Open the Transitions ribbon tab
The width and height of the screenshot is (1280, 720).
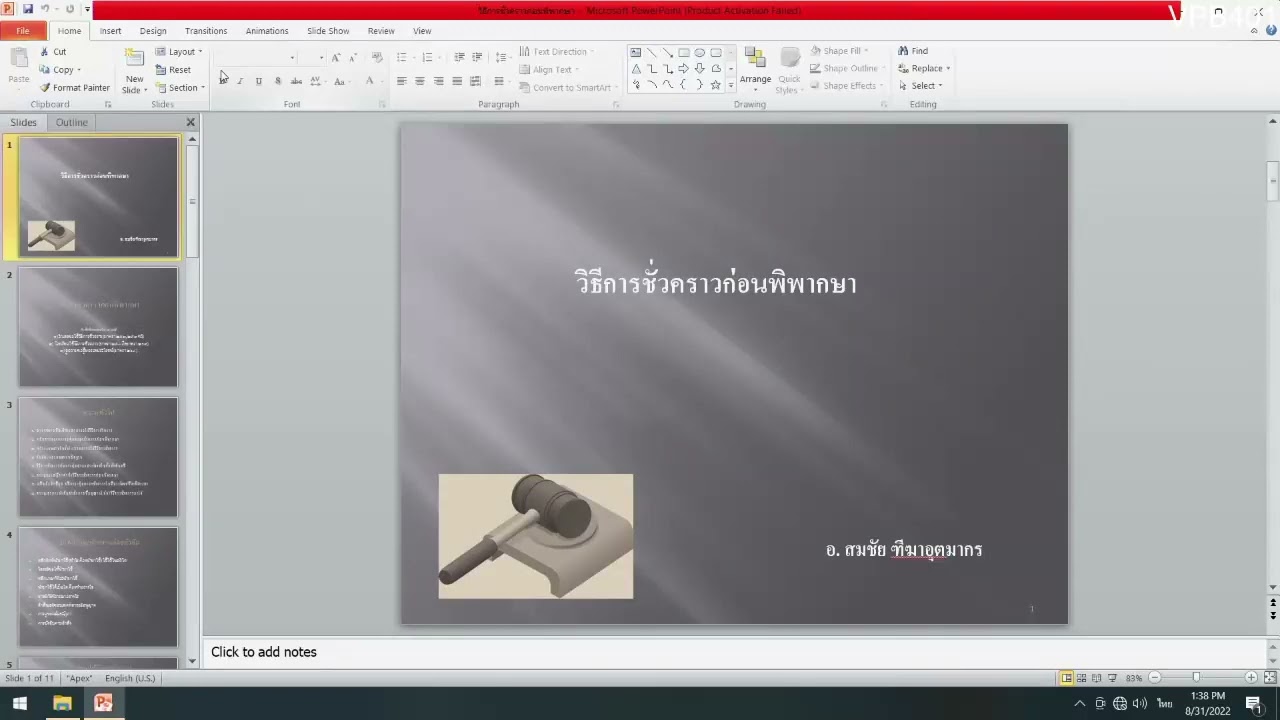click(206, 31)
